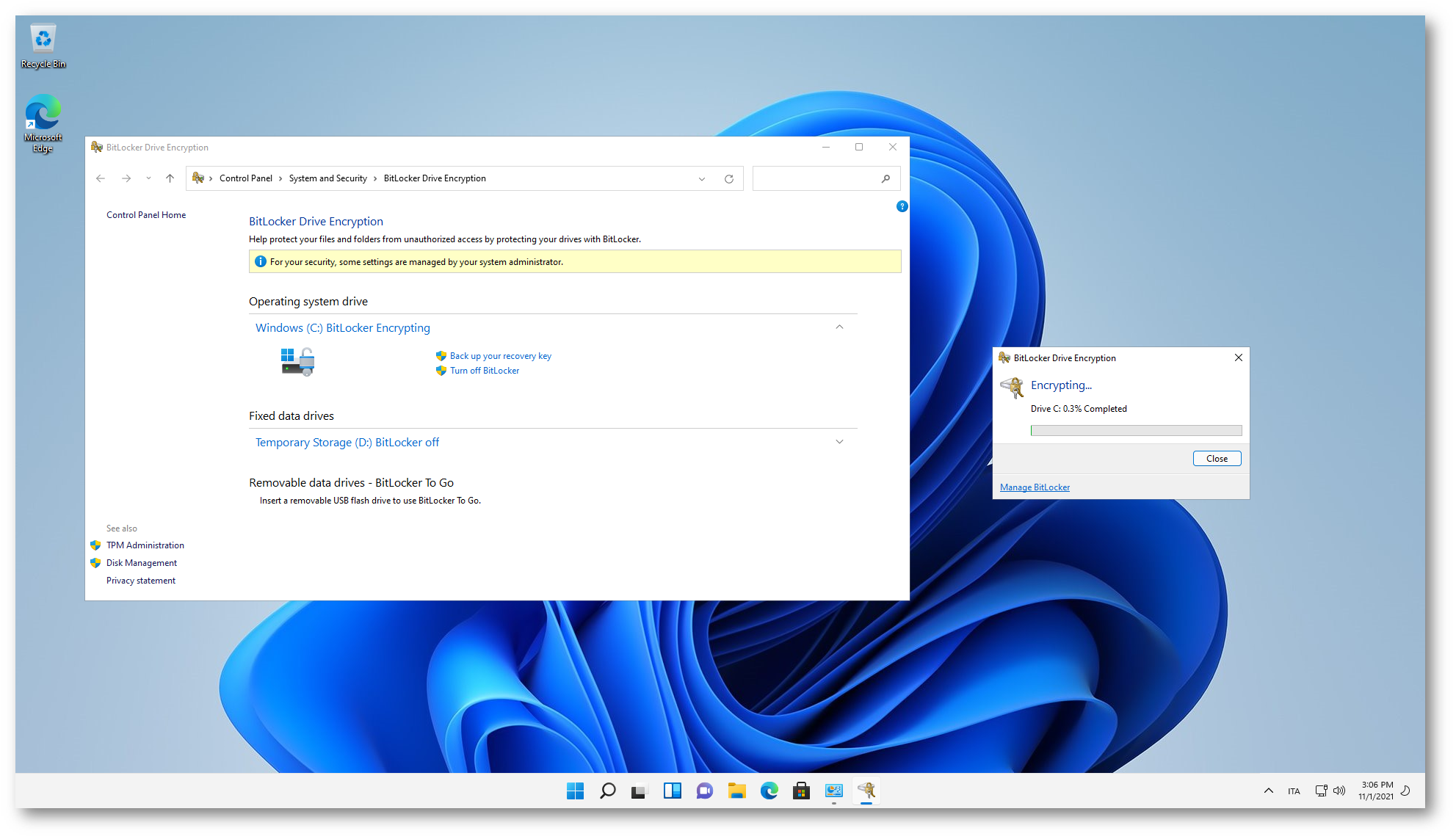Switch to Control Panel taskbar app

tap(833, 791)
